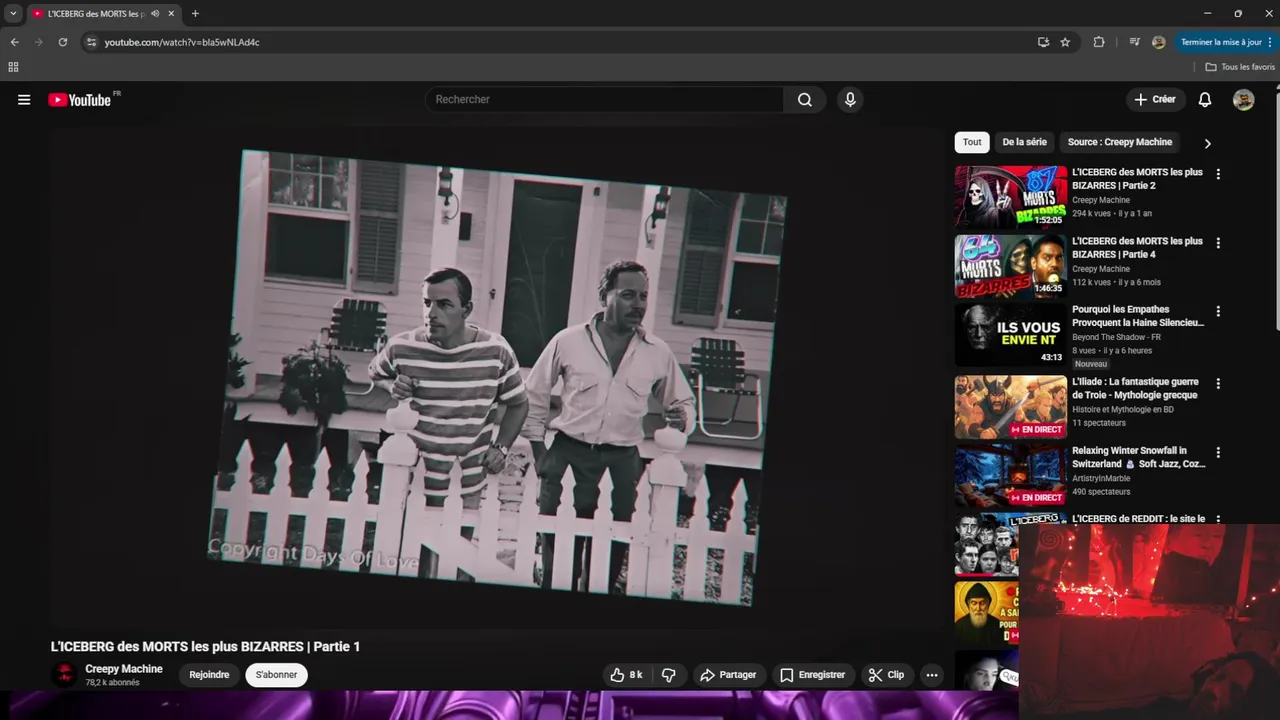The height and width of the screenshot is (720, 1280).
Task: Click "S'abonner" to subscribe
Action: point(276,675)
